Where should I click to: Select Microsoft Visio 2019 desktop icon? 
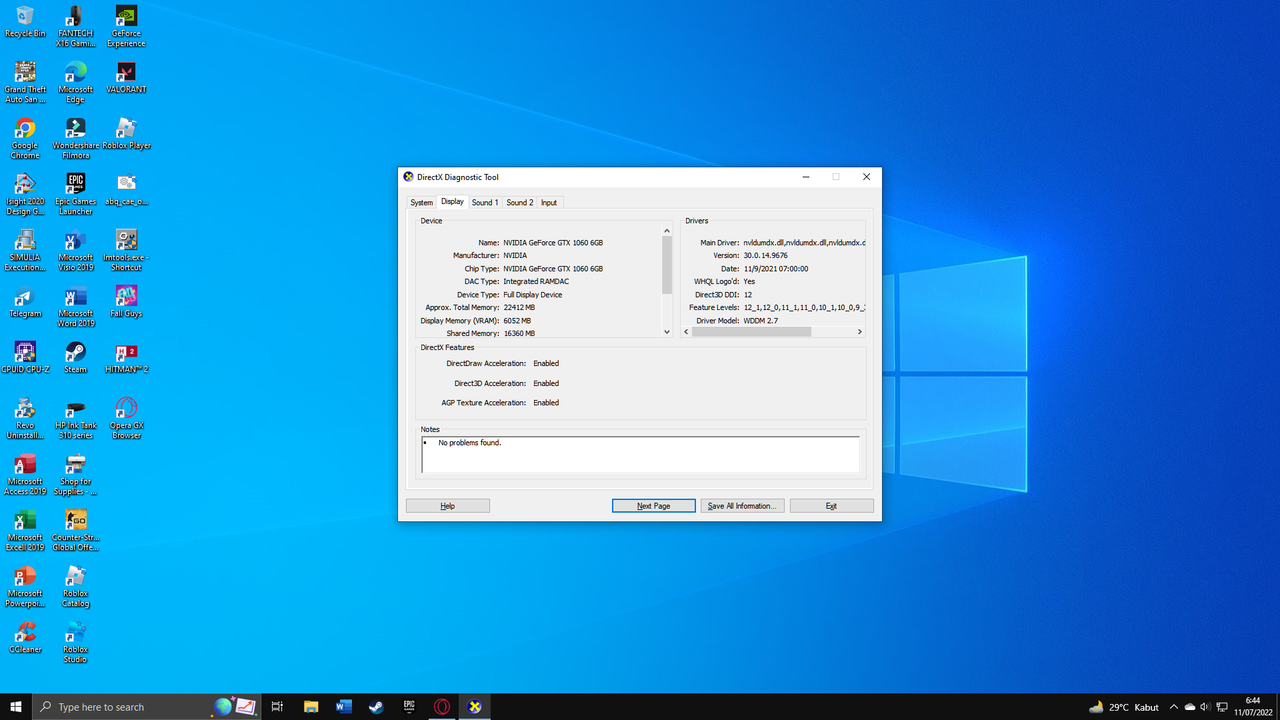point(75,250)
